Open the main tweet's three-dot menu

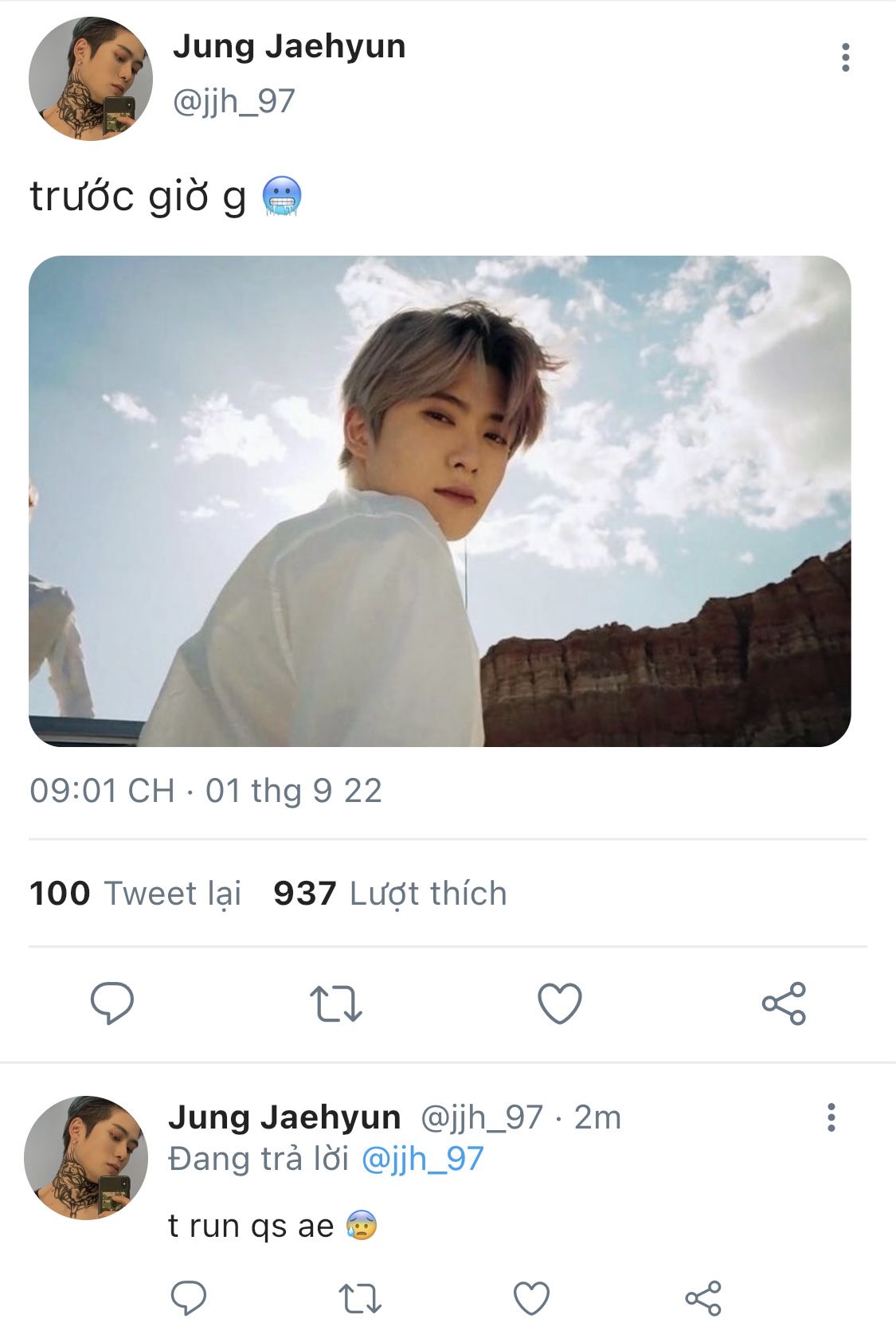[x=845, y=57]
